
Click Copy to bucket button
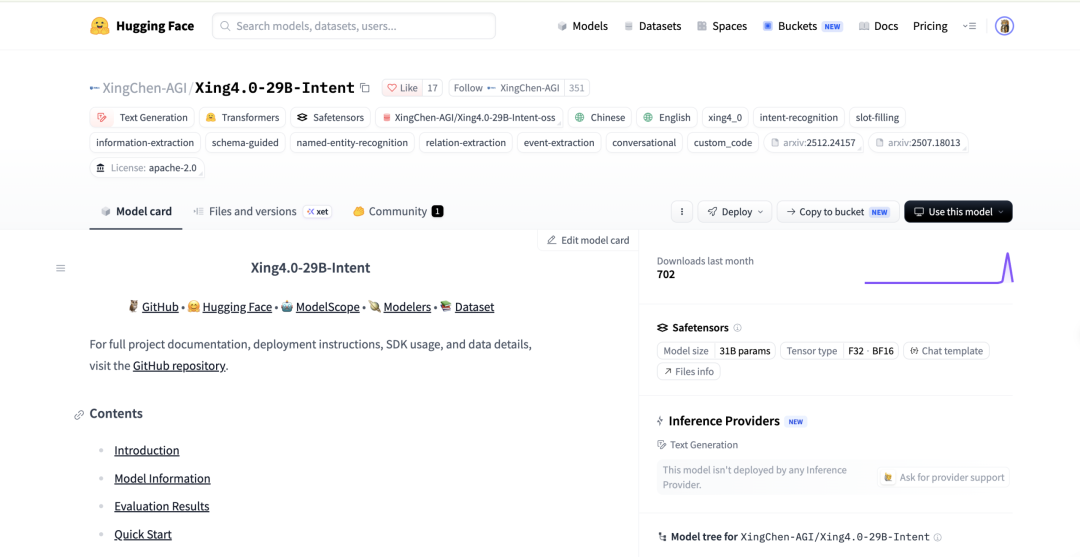pos(838,211)
